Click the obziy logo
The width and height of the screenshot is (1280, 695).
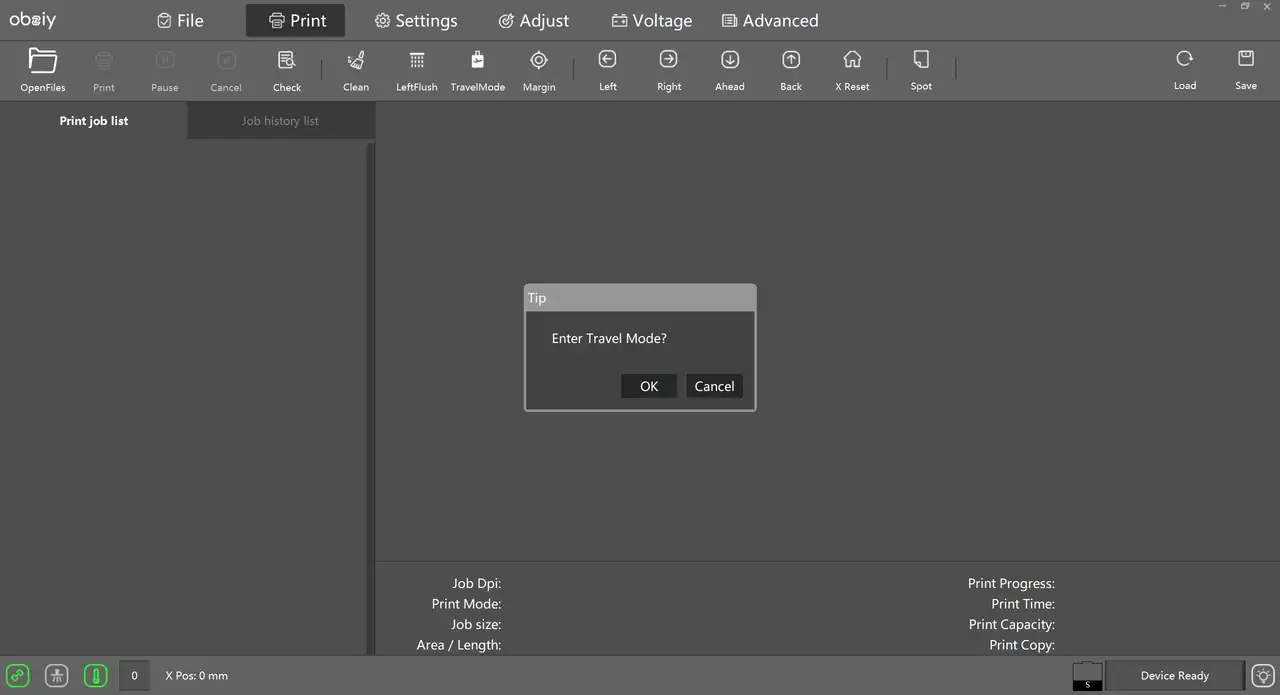33,20
